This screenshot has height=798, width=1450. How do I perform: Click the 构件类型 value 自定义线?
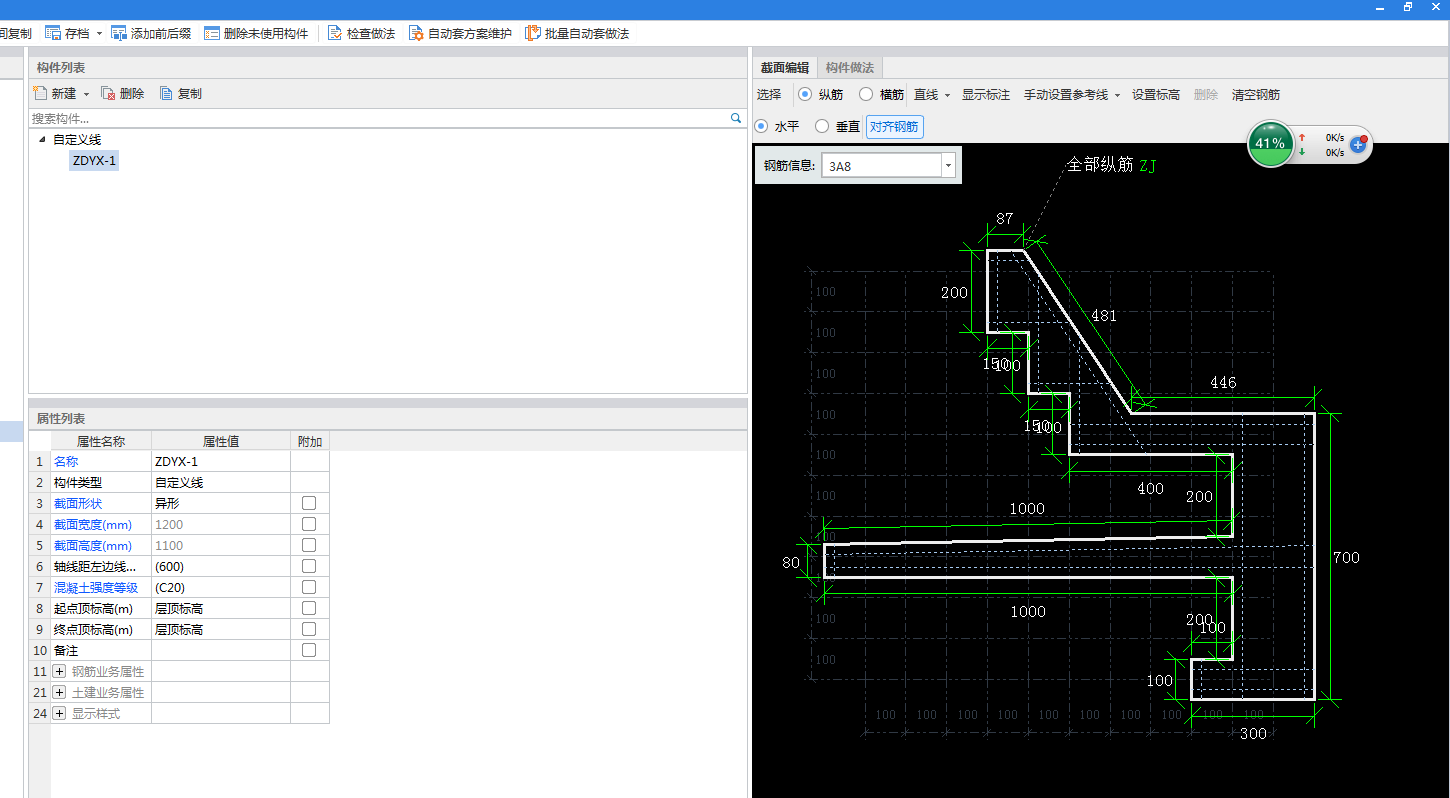click(220, 483)
